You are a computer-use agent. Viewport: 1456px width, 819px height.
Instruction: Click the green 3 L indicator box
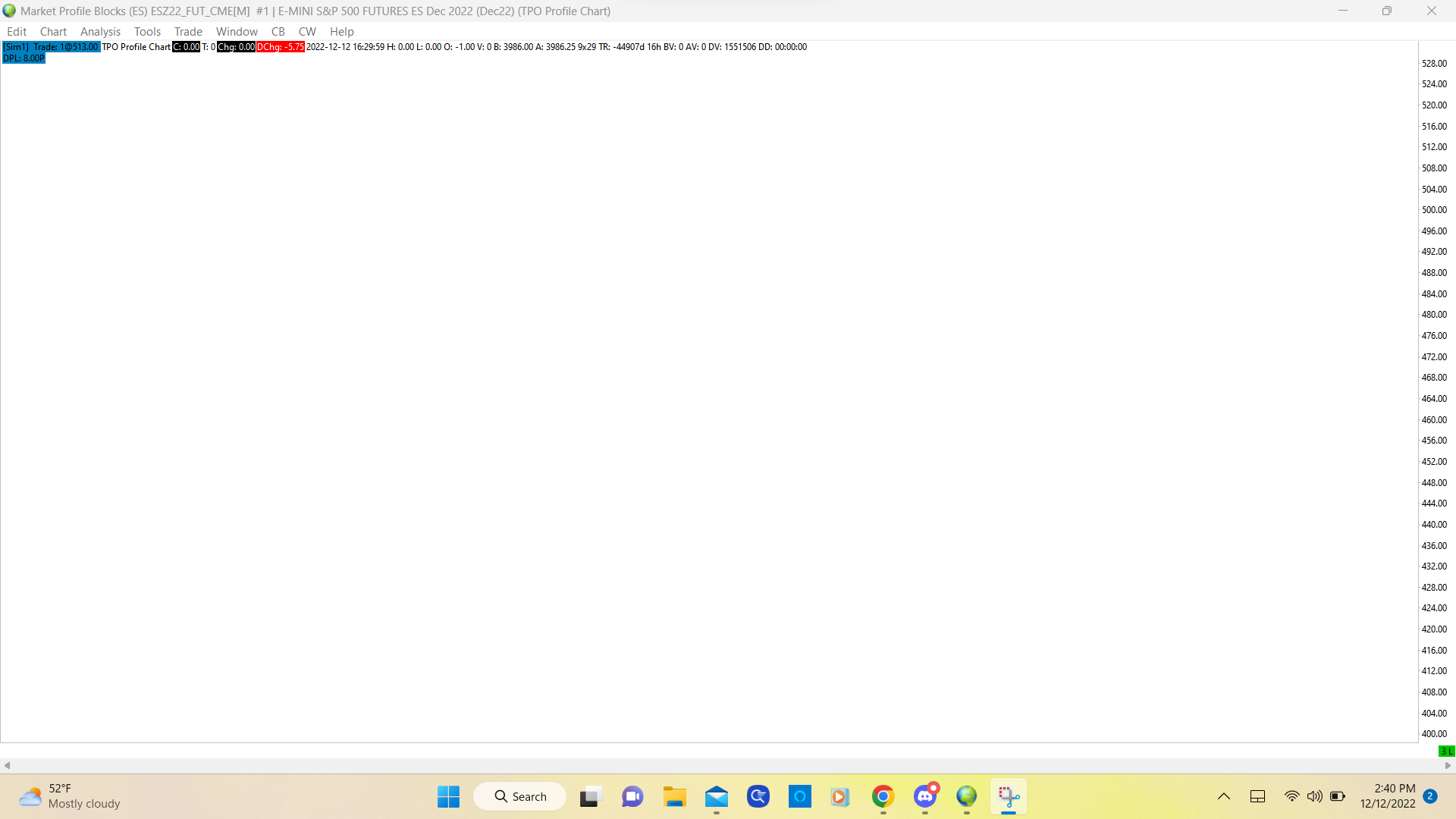pyautogui.click(x=1446, y=752)
